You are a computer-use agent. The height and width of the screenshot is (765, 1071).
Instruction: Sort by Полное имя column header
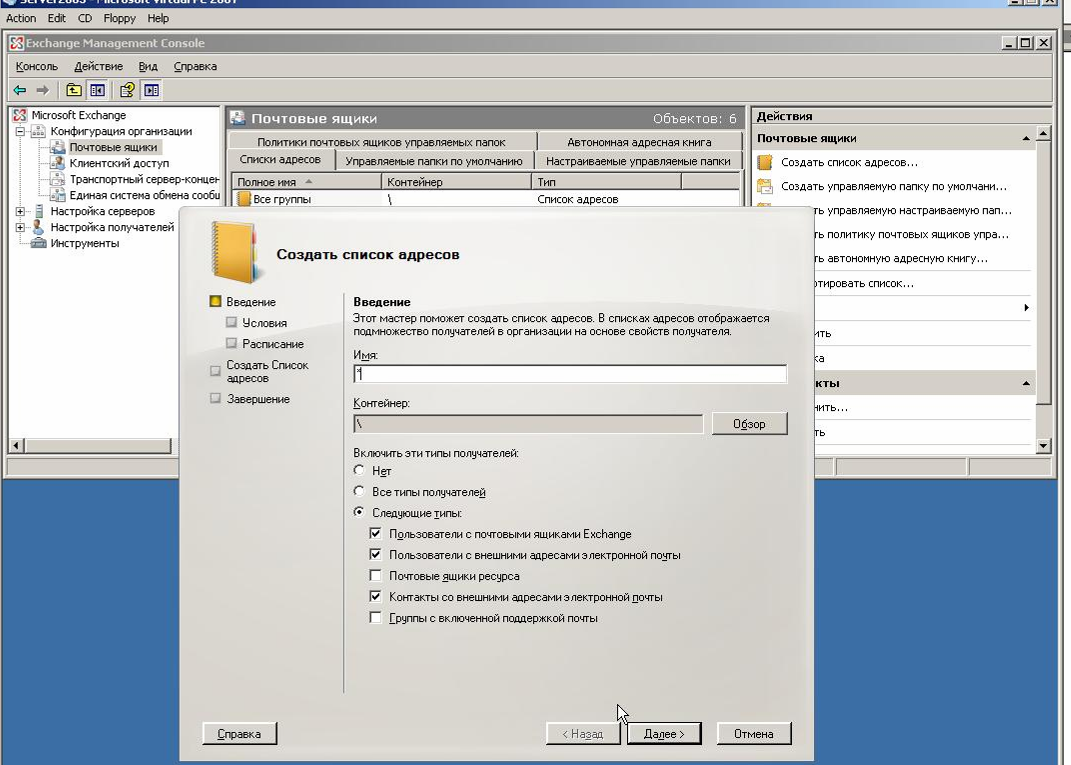[x=306, y=182]
